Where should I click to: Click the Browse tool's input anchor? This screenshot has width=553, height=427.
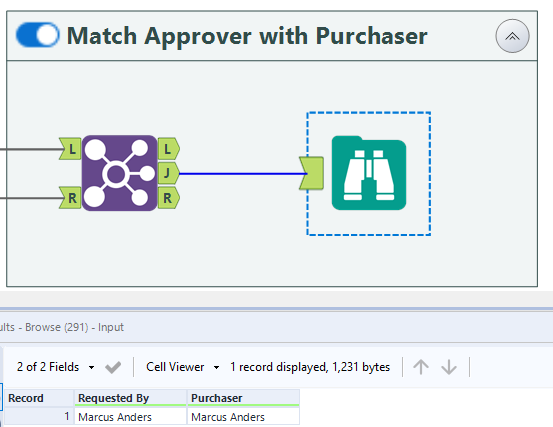pos(311,173)
